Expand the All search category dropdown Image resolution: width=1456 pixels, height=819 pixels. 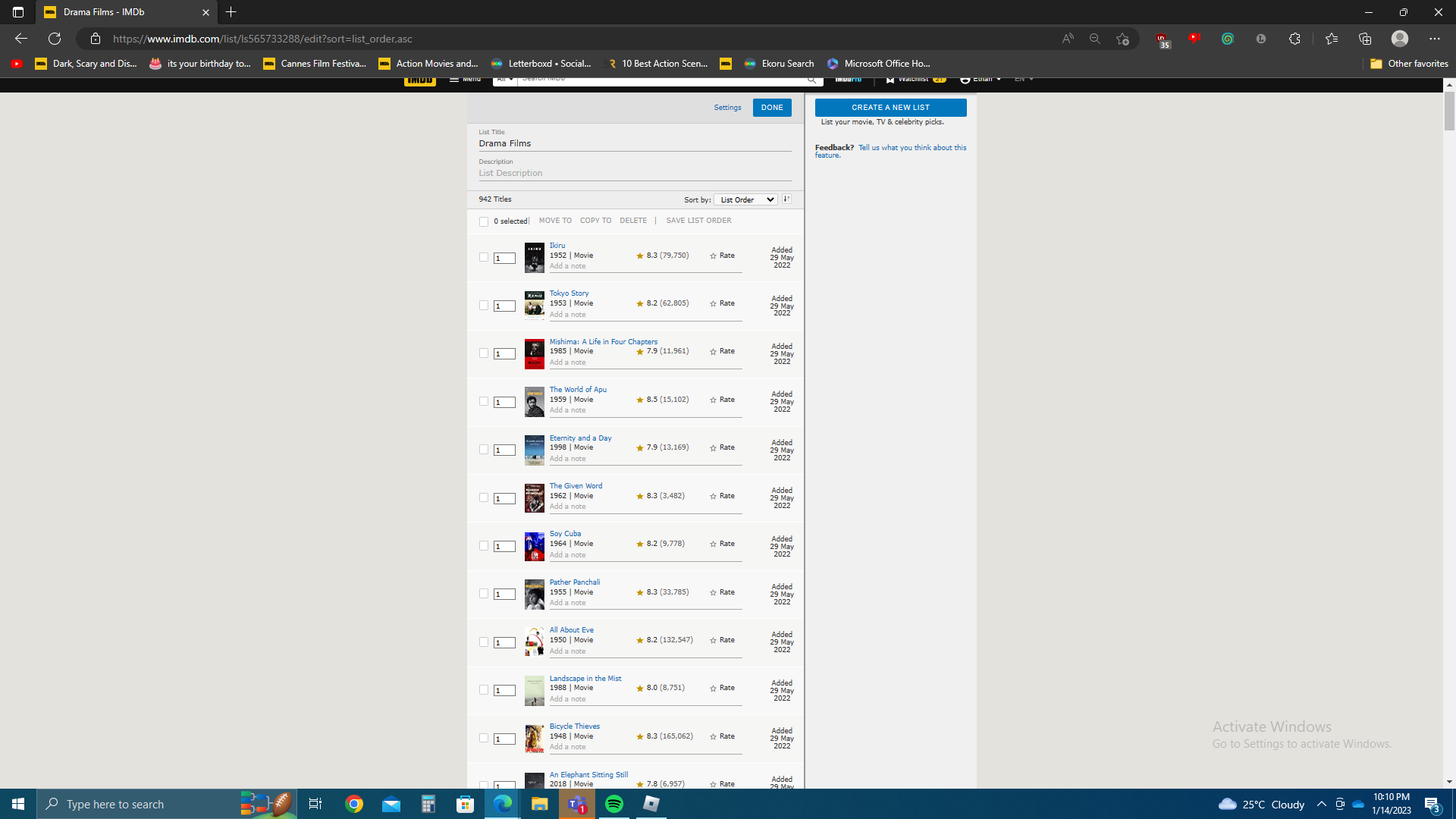tap(504, 78)
